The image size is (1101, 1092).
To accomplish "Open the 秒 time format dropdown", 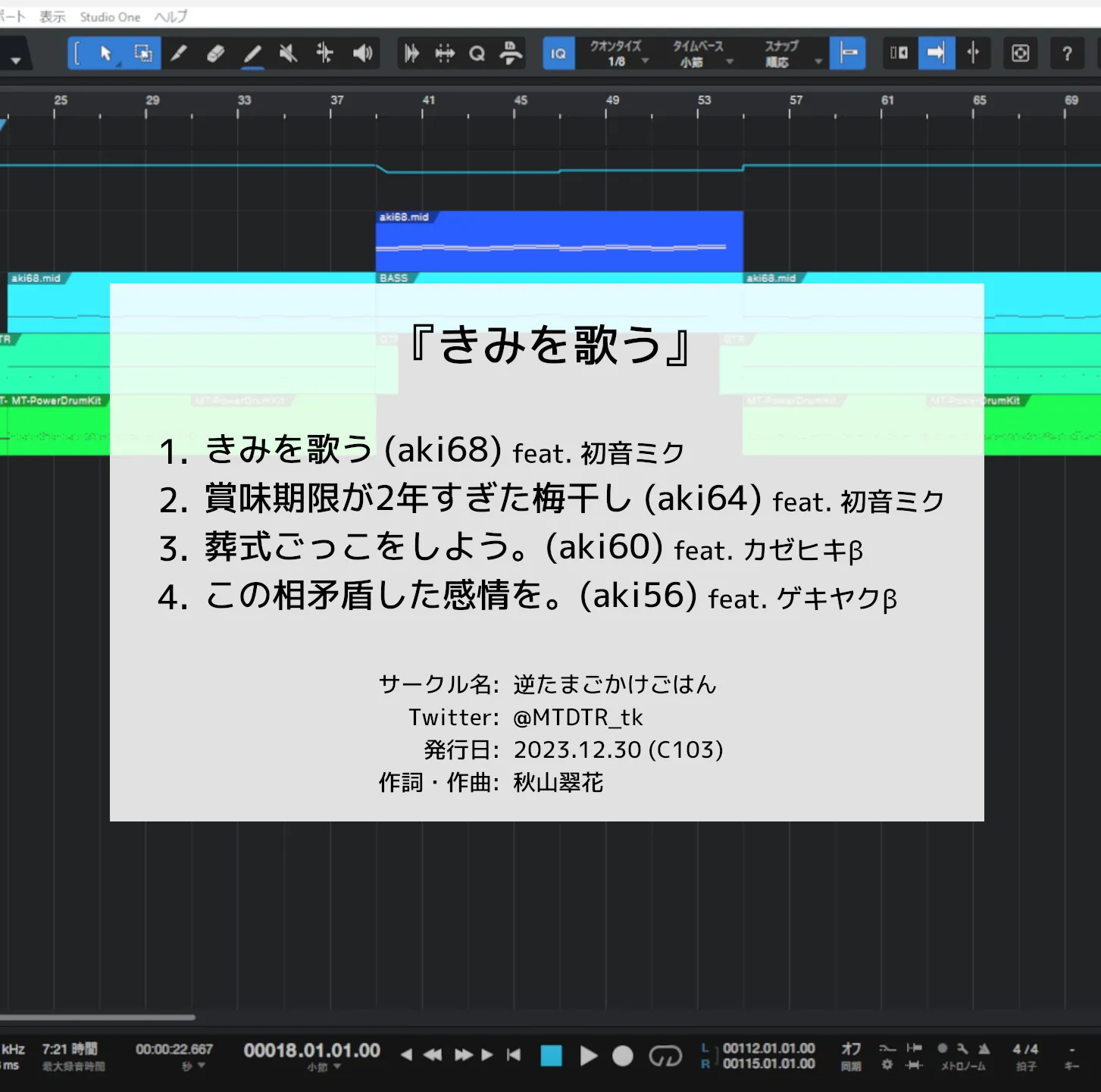I will (x=193, y=1066).
